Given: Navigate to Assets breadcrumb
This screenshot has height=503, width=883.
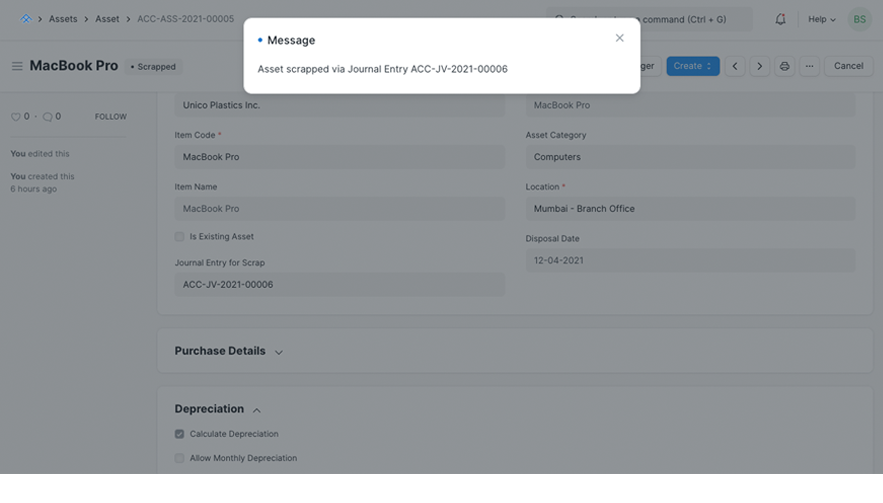Looking at the screenshot, I should [63, 19].
